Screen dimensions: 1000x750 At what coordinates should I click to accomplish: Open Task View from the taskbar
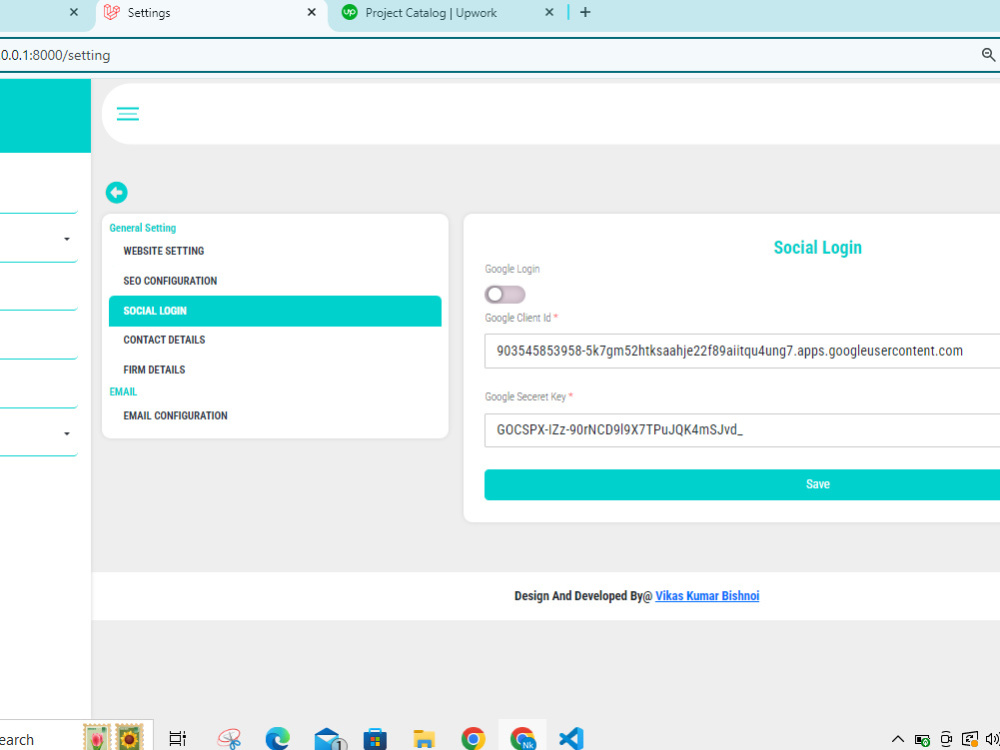coord(178,739)
